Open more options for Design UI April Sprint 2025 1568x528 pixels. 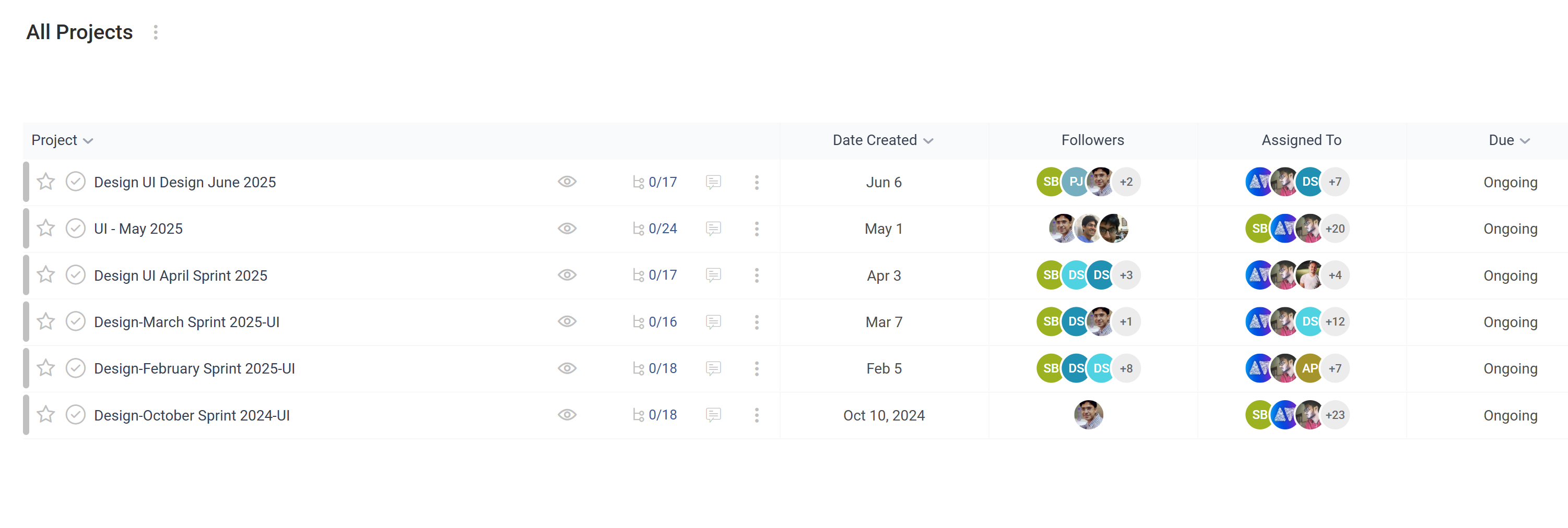click(x=757, y=275)
